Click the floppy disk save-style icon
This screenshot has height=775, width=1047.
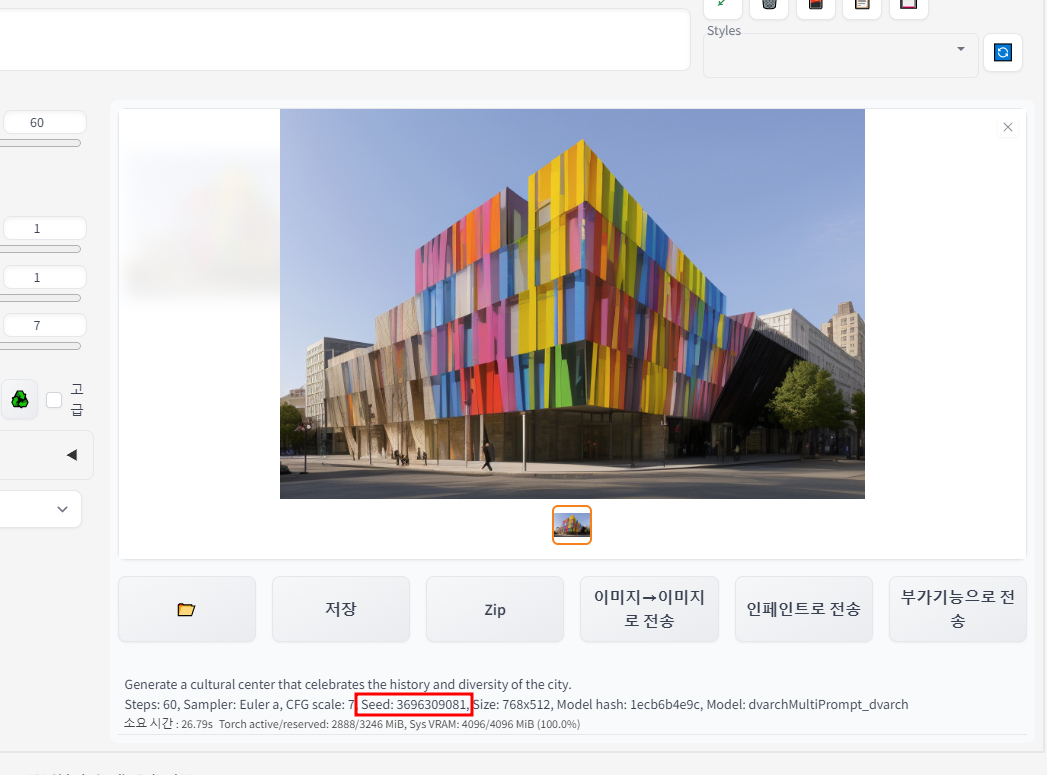908,5
